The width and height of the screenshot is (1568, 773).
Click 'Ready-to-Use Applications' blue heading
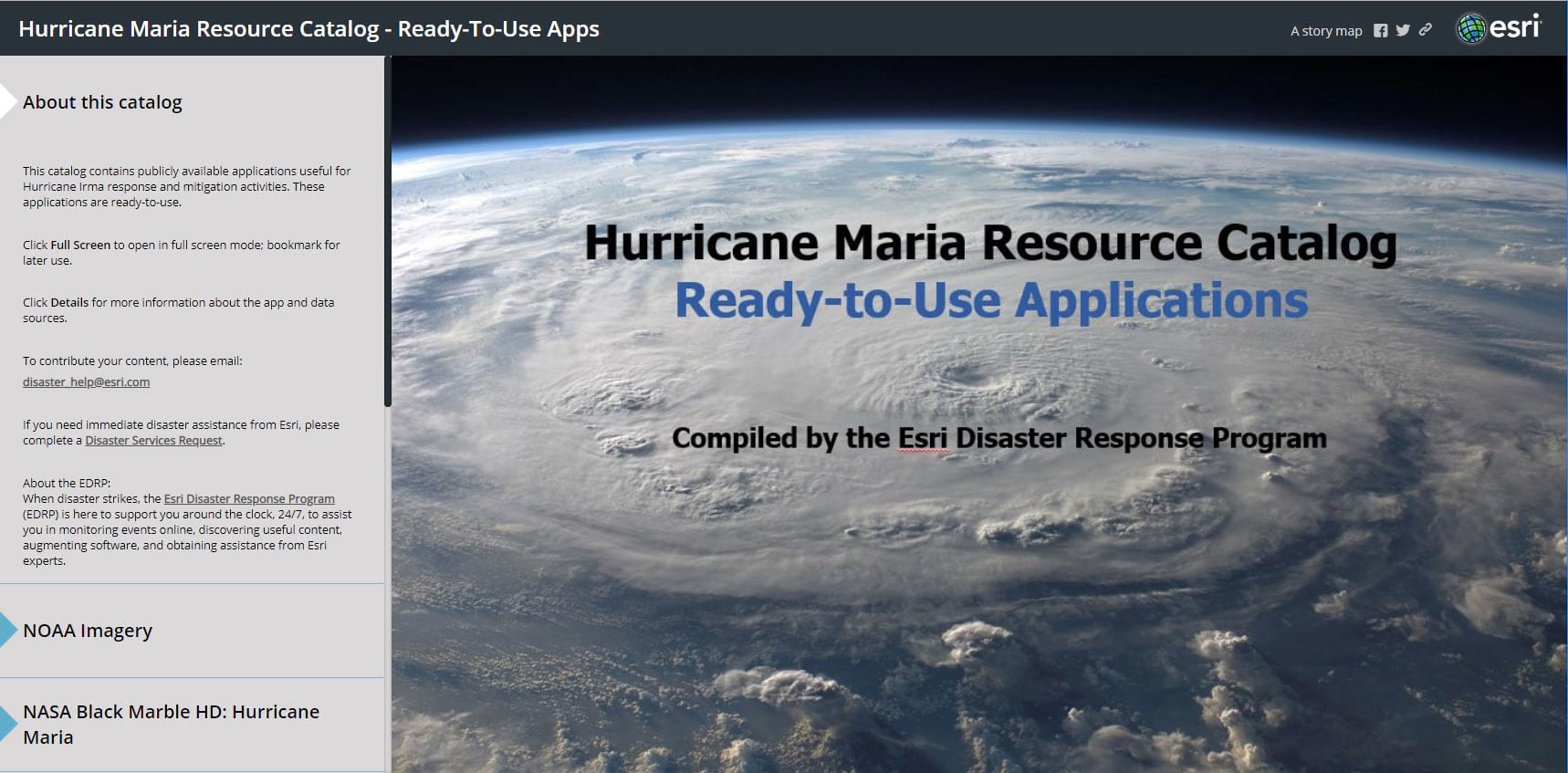pos(991,301)
